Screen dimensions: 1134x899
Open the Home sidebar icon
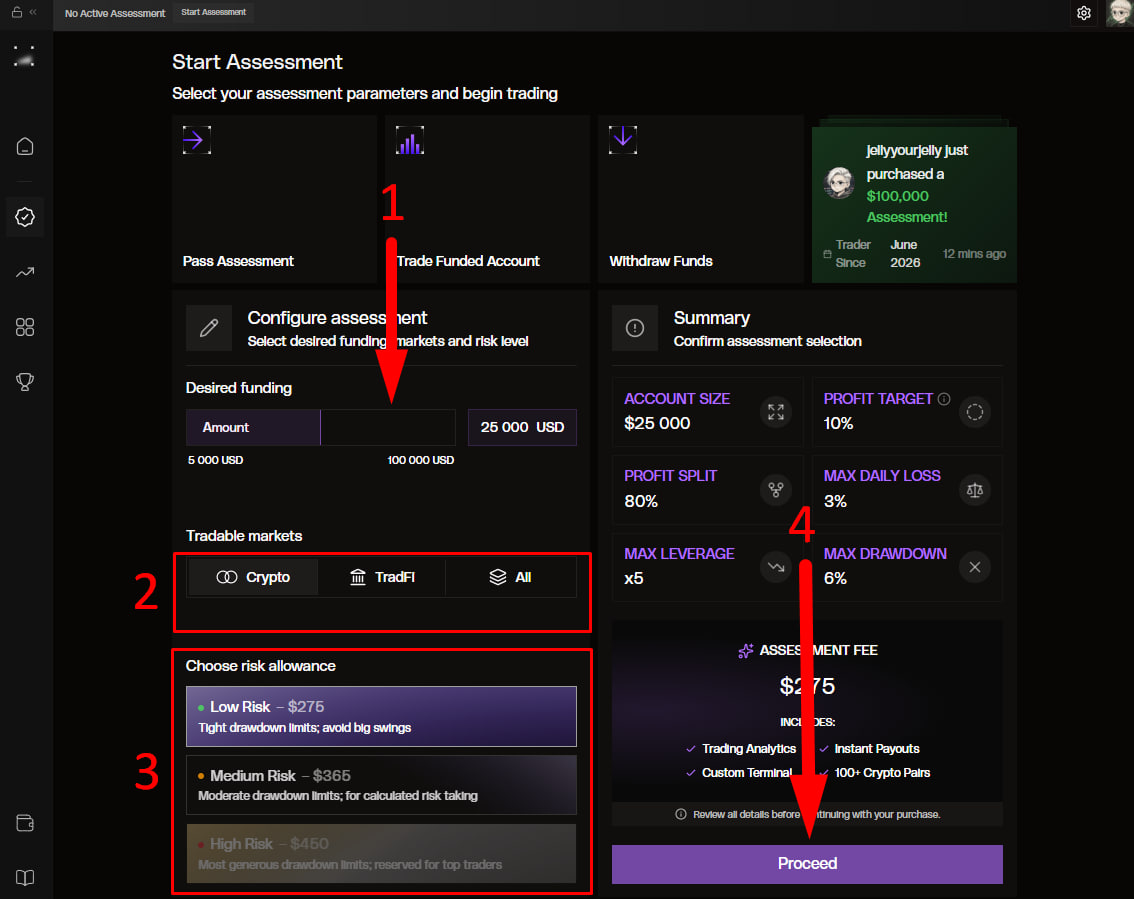tap(25, 147)
